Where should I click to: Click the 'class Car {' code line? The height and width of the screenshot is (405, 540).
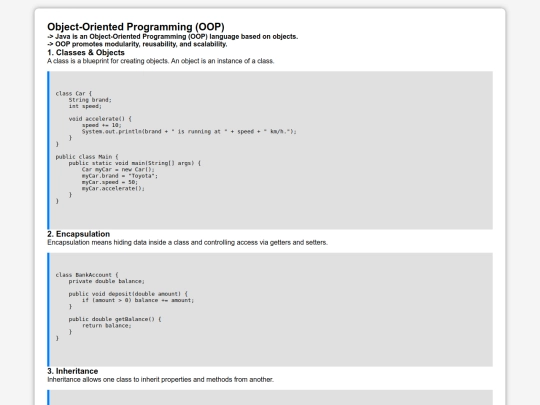tap(74, 93)
